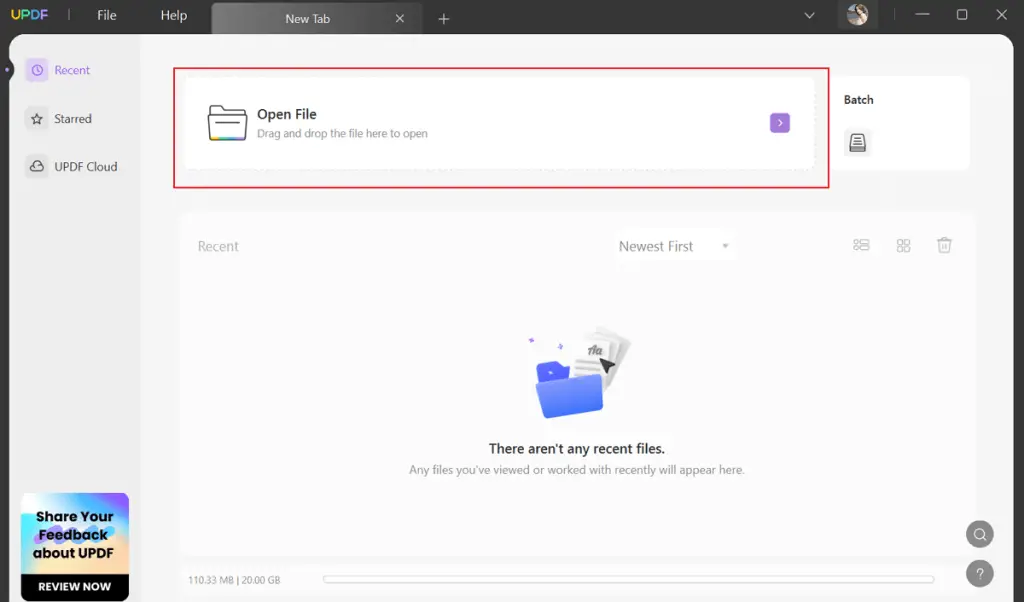Open the help question mark button
Viewport: 1024px width, 602px height.
[980, 573]
